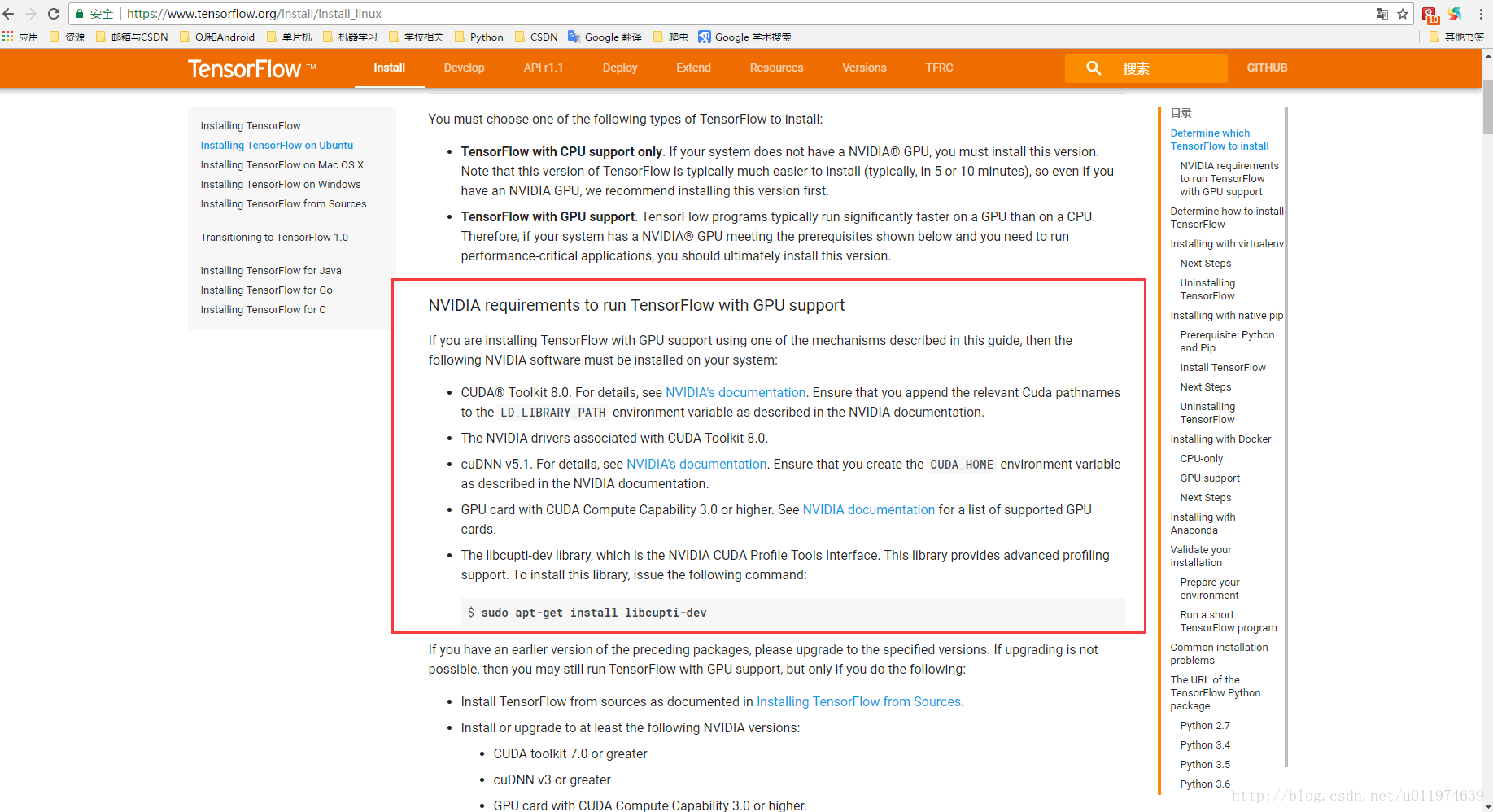Open the Google 学术搜索 bookmark
This screenshot has width=1493, height=812.
(x=745, y=37)
